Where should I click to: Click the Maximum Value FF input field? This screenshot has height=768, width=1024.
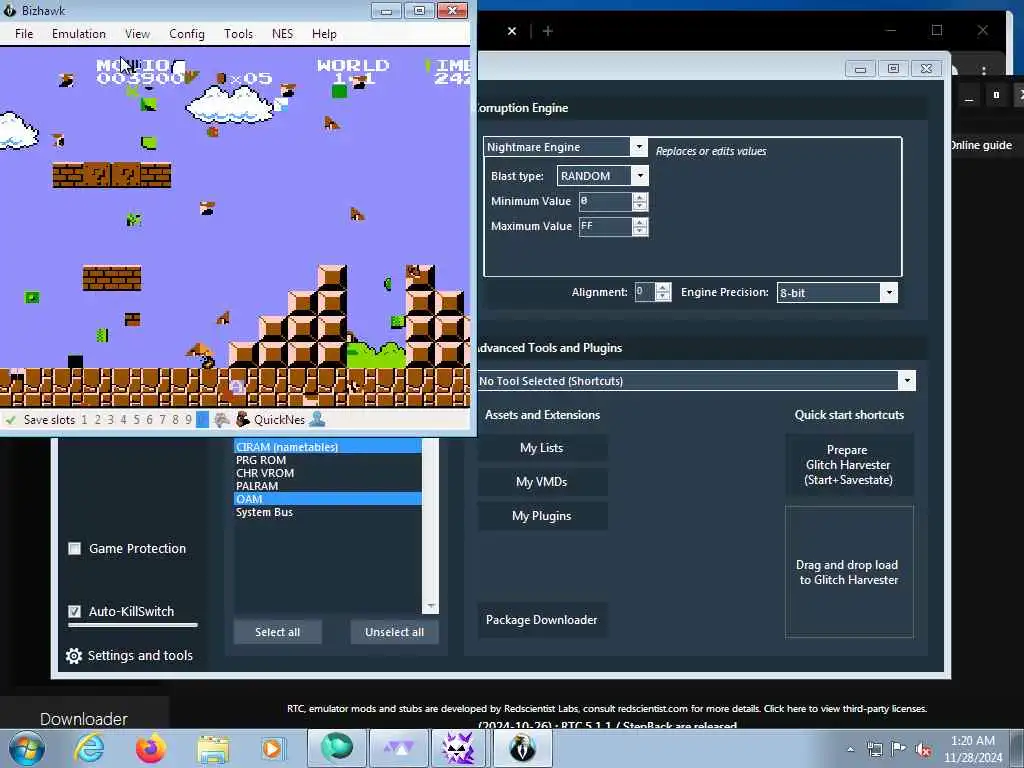click(605, 226)
